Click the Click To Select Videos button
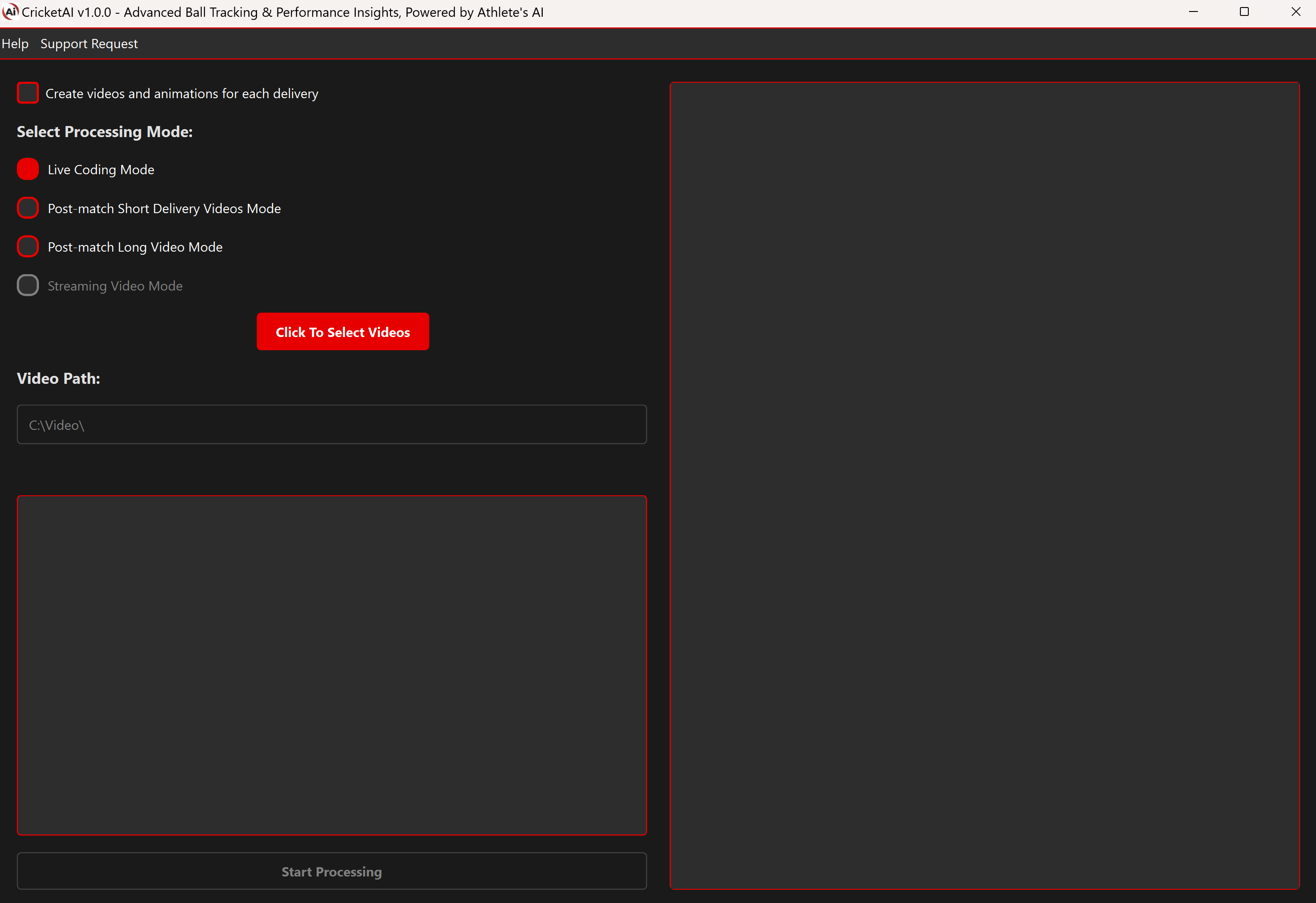Screen dimensions: 1316x903 coord(342,332)
